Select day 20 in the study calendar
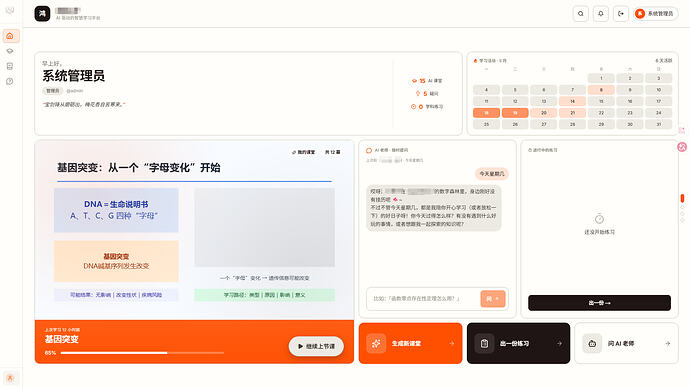Image resolution: width=690 pixels, height=388 pixels. tap(543, 113)
